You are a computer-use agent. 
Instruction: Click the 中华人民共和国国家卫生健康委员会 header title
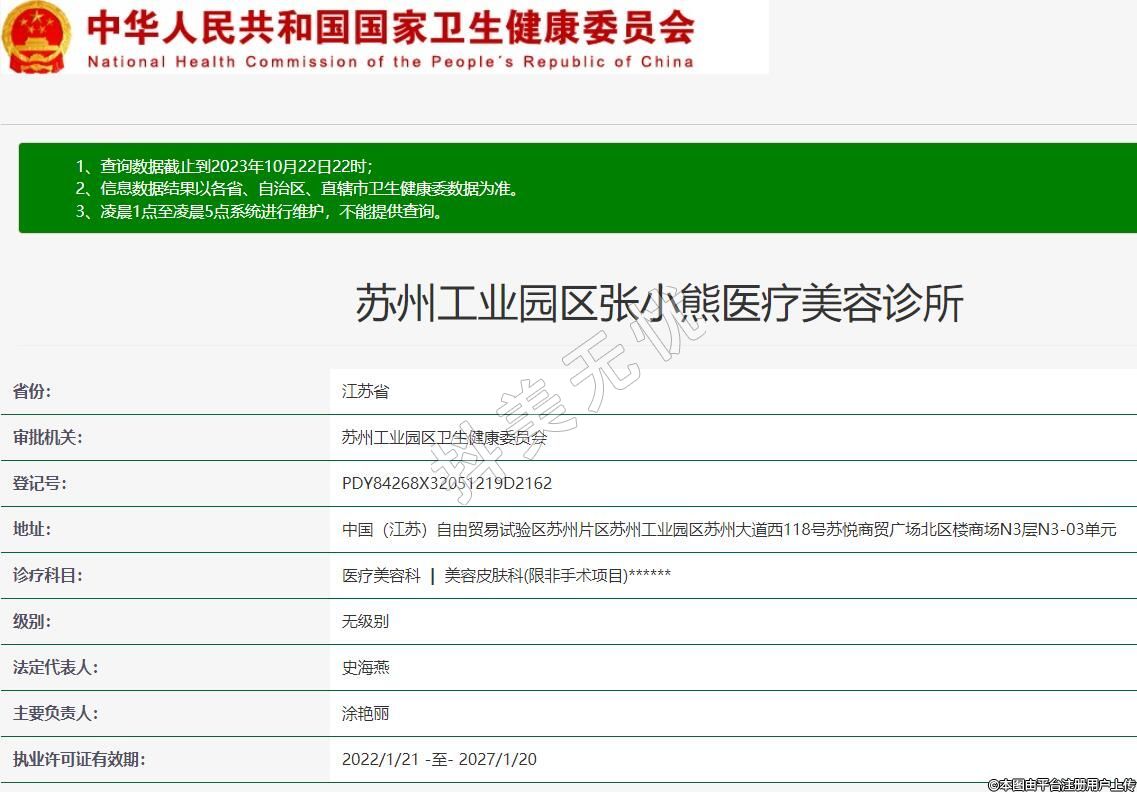[390, 27]
